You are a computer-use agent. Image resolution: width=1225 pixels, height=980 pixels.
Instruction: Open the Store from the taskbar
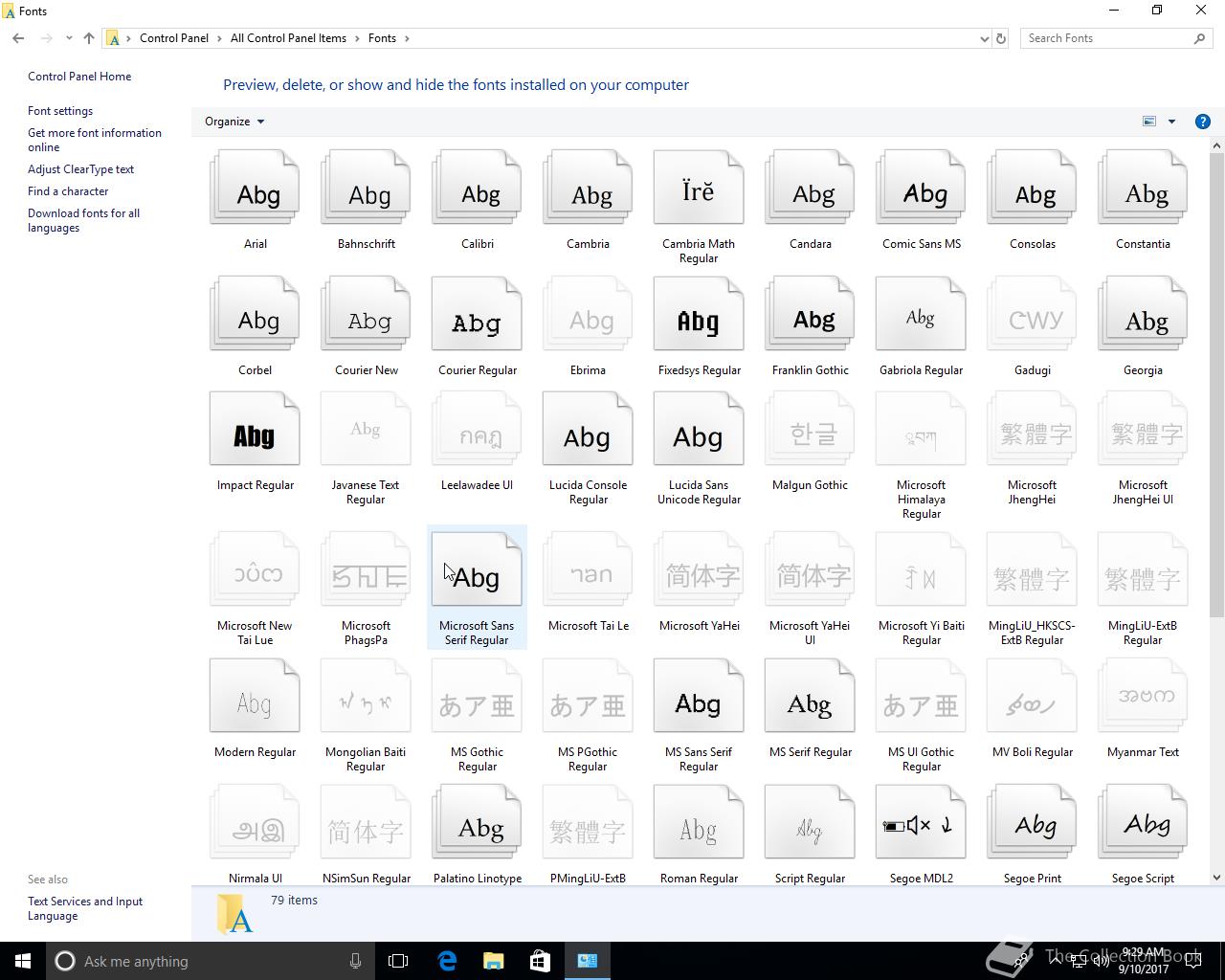point(540,961)
